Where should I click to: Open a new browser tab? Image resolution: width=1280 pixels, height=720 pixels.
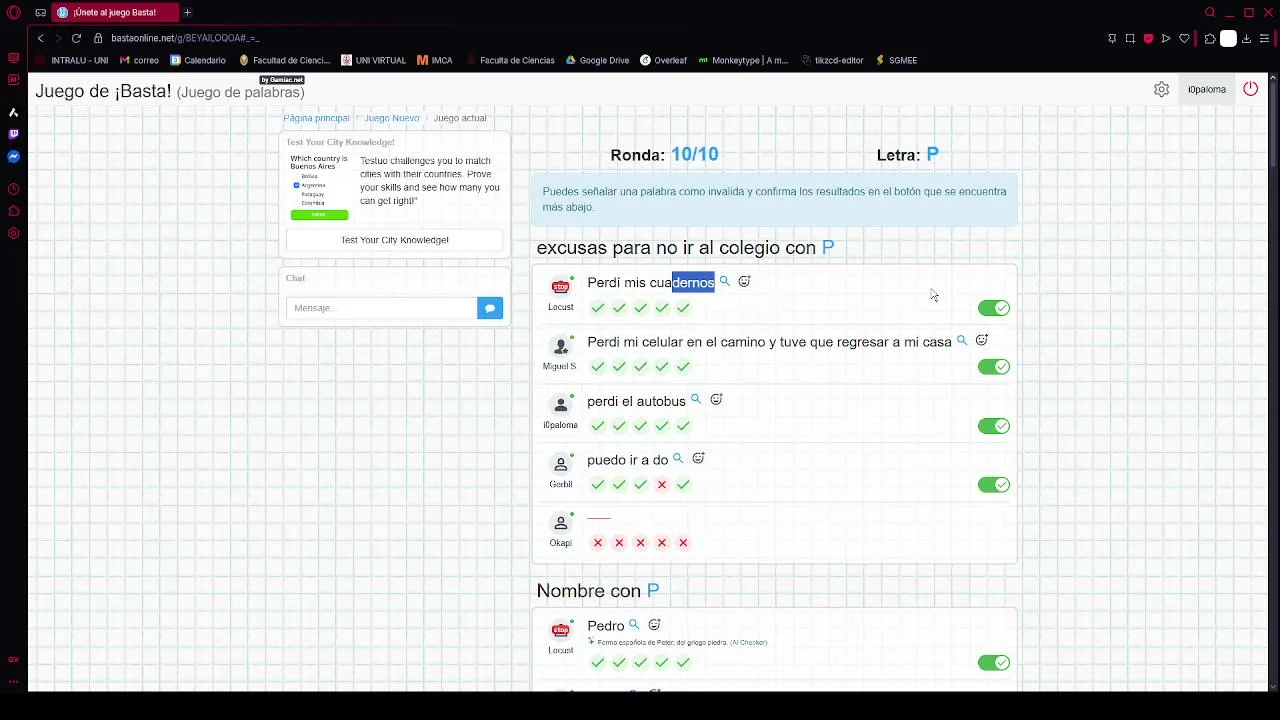(x=187, y=12)
